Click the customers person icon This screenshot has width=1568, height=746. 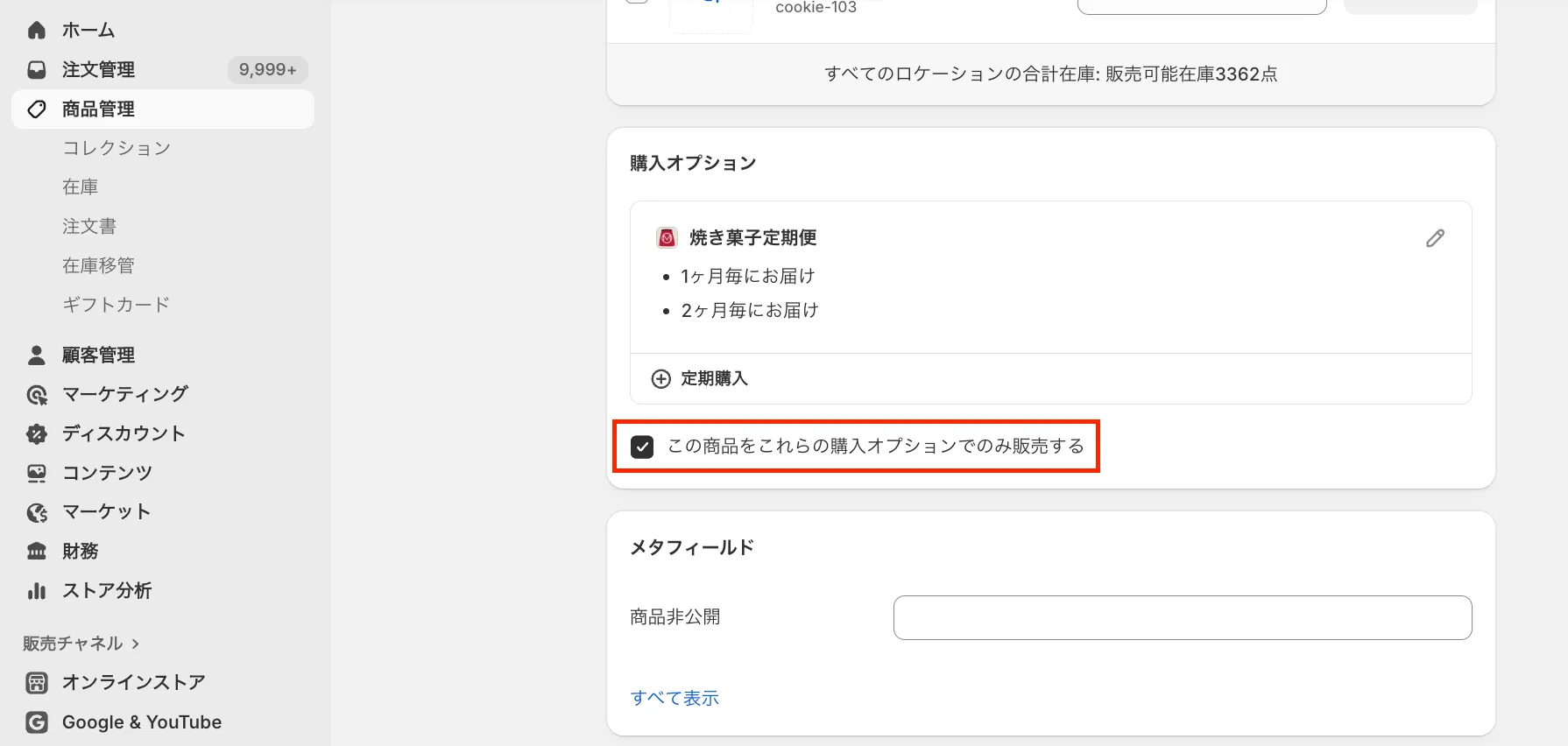click(37, 355)
